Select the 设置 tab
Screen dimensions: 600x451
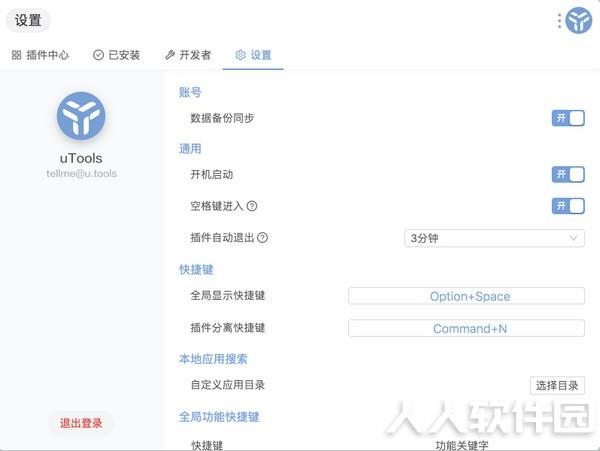click(253, 55)
